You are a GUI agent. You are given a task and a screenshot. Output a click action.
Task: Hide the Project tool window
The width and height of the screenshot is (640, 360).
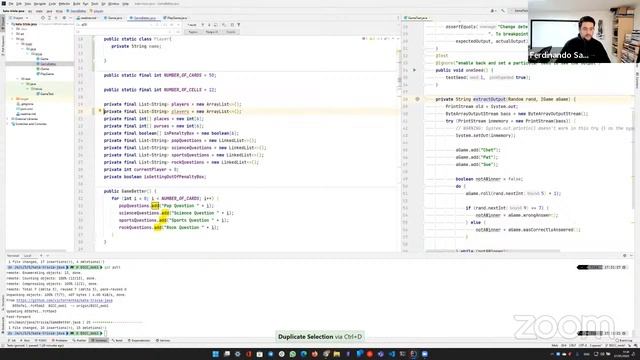[x=70, y=18]
